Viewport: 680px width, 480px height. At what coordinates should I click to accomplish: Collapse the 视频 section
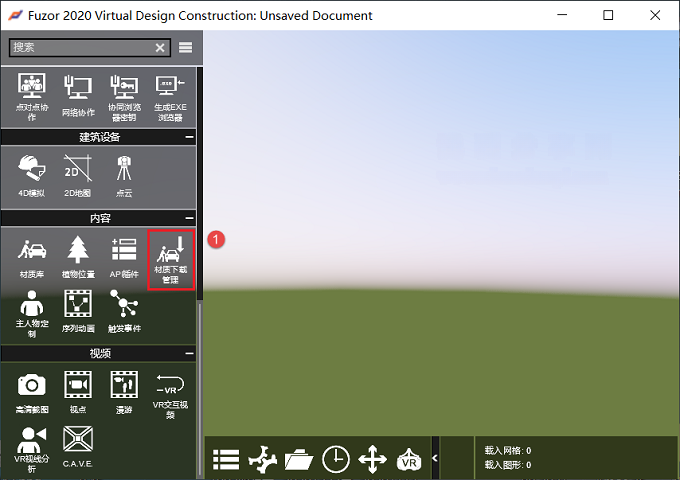pyautogui.click(x=190, y=353)
